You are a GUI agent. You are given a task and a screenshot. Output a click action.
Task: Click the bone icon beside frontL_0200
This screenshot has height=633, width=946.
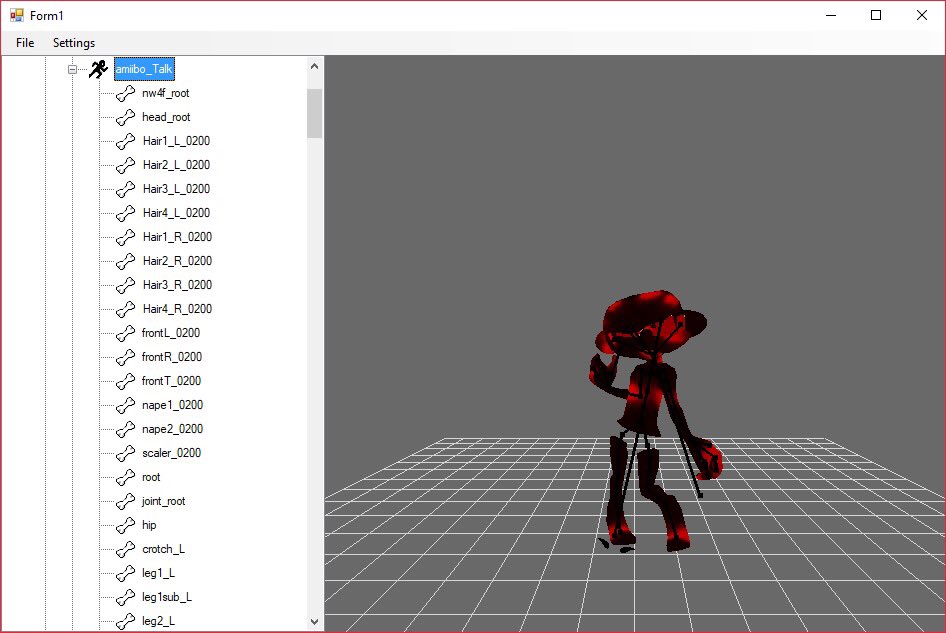point(125,333)
